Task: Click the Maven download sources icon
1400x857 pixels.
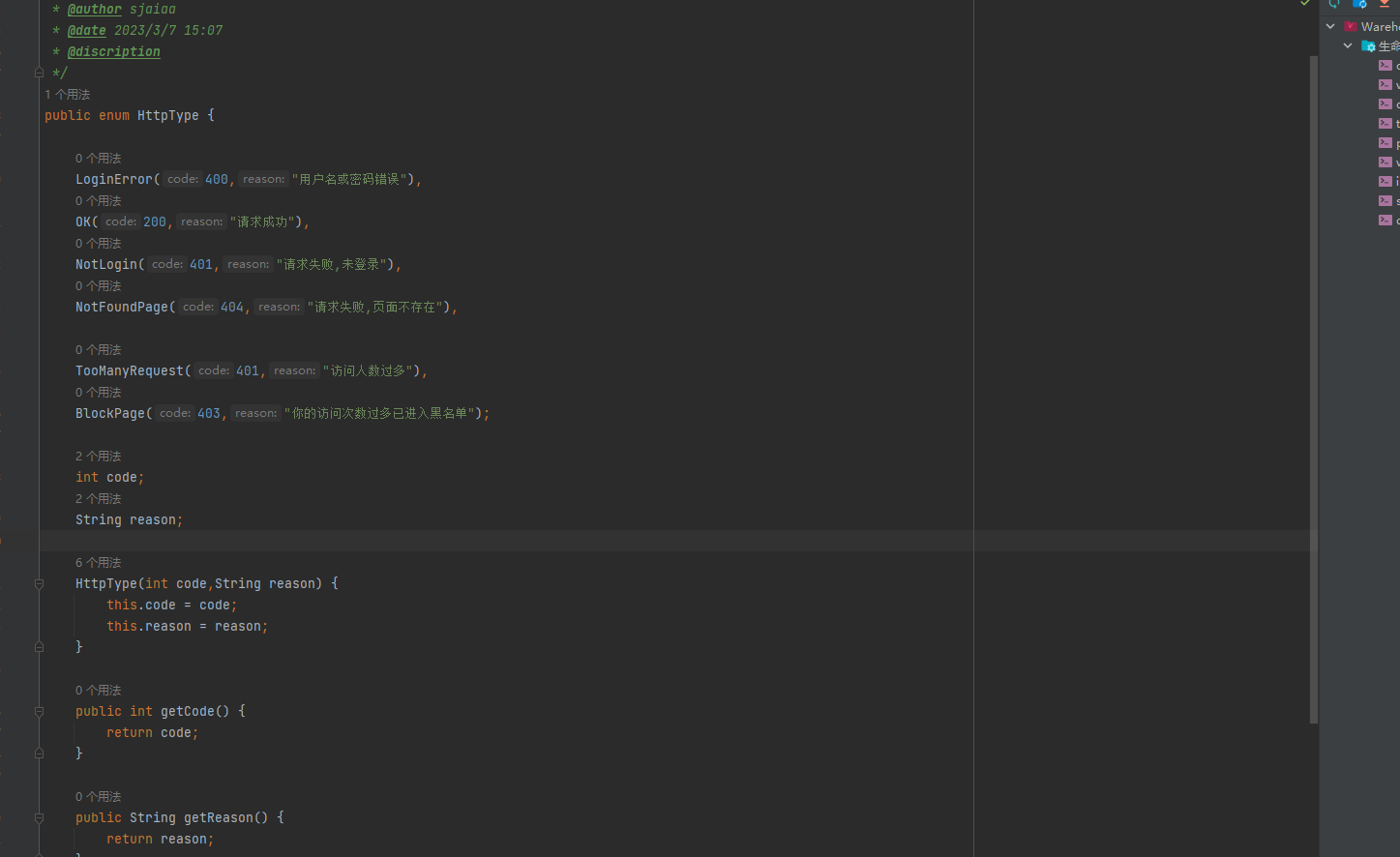Action: pyautogui.click(x=1385, y=4)
